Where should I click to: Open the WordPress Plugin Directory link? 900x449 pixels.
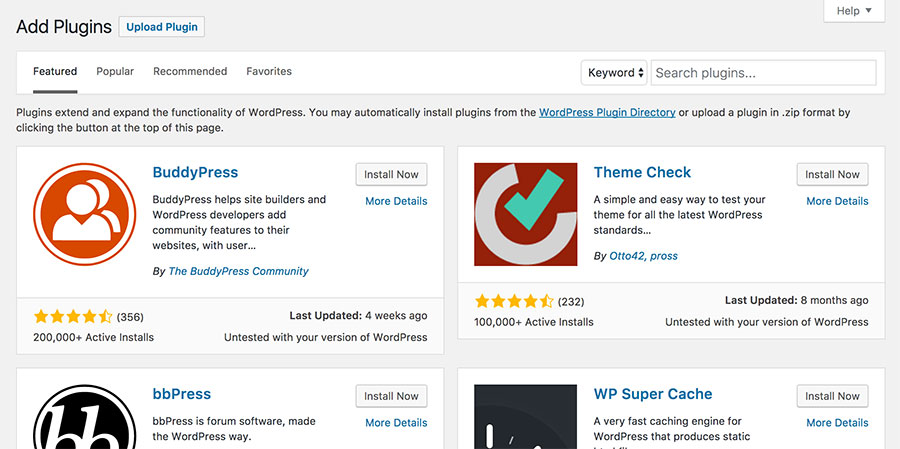coord(607,113)
